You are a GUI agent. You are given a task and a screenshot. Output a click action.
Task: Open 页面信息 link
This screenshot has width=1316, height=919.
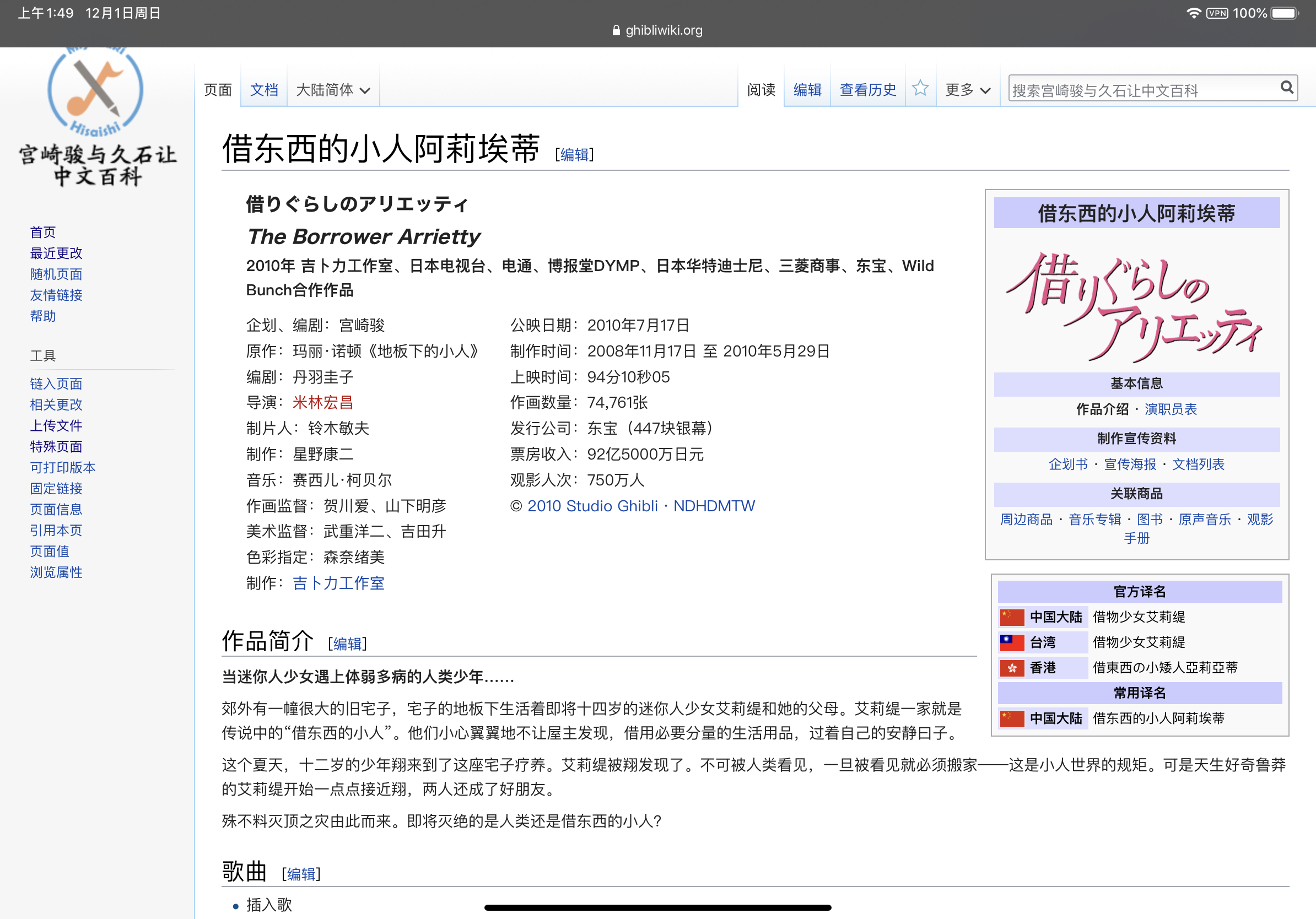click(56, 509)
